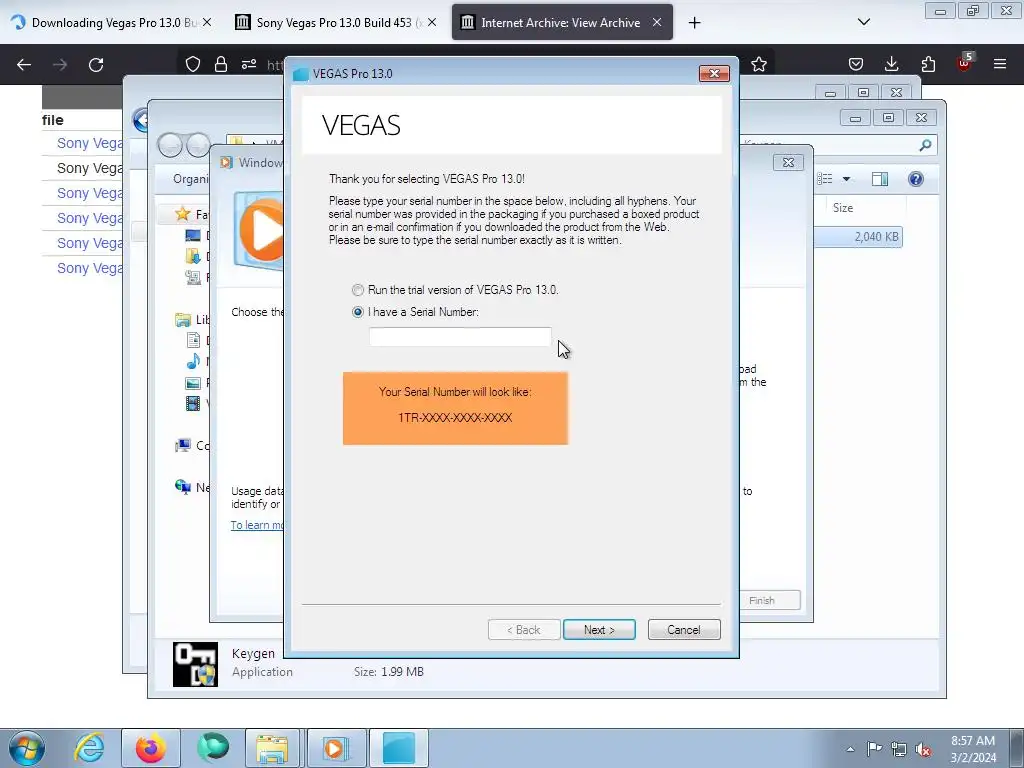The height and width of the screenshot is (768, 1024).
Task: Launch Internet Explorer from taskbar
Action: click(x=89, y=748)
